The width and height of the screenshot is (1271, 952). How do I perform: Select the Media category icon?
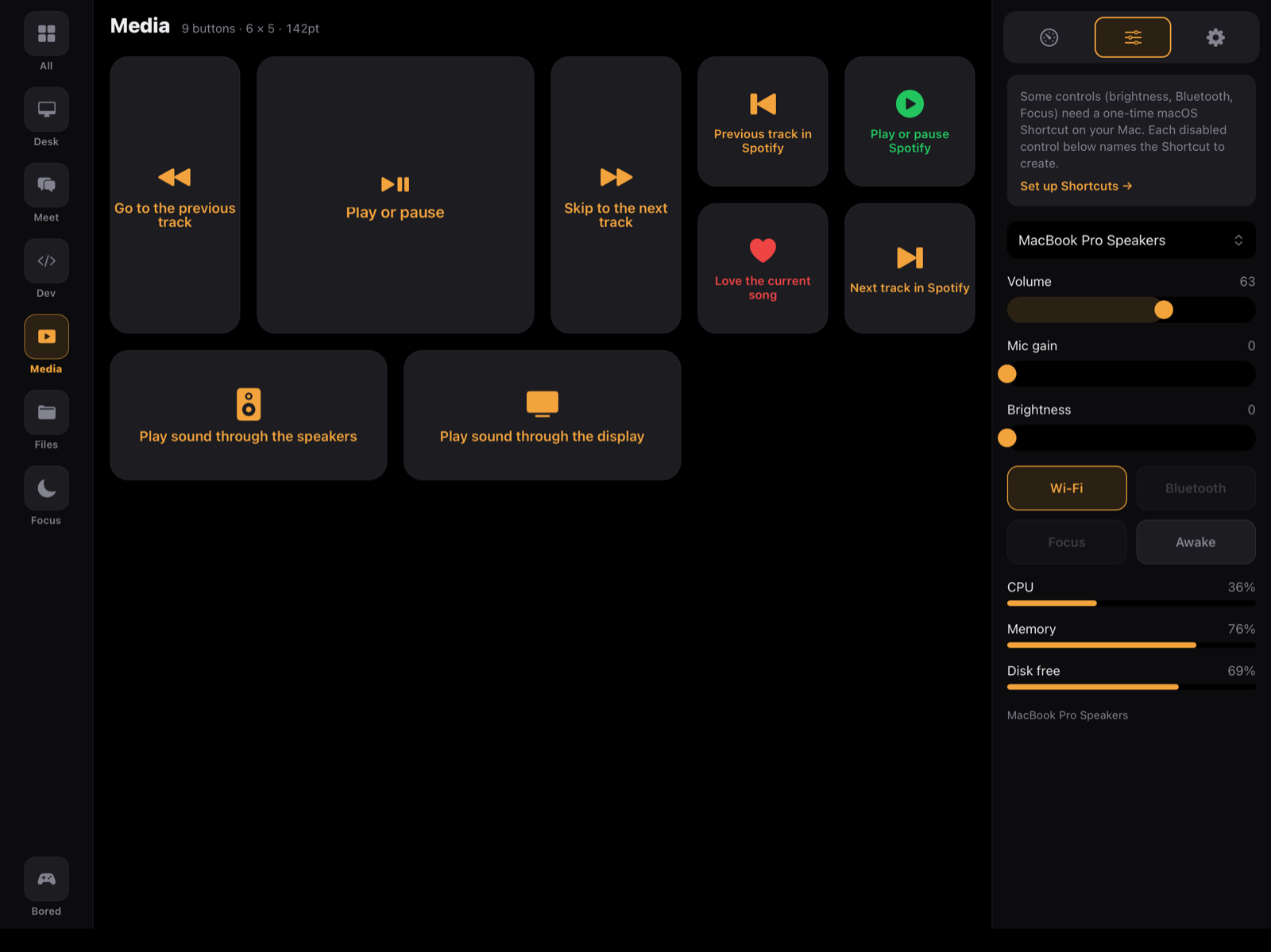46,337
